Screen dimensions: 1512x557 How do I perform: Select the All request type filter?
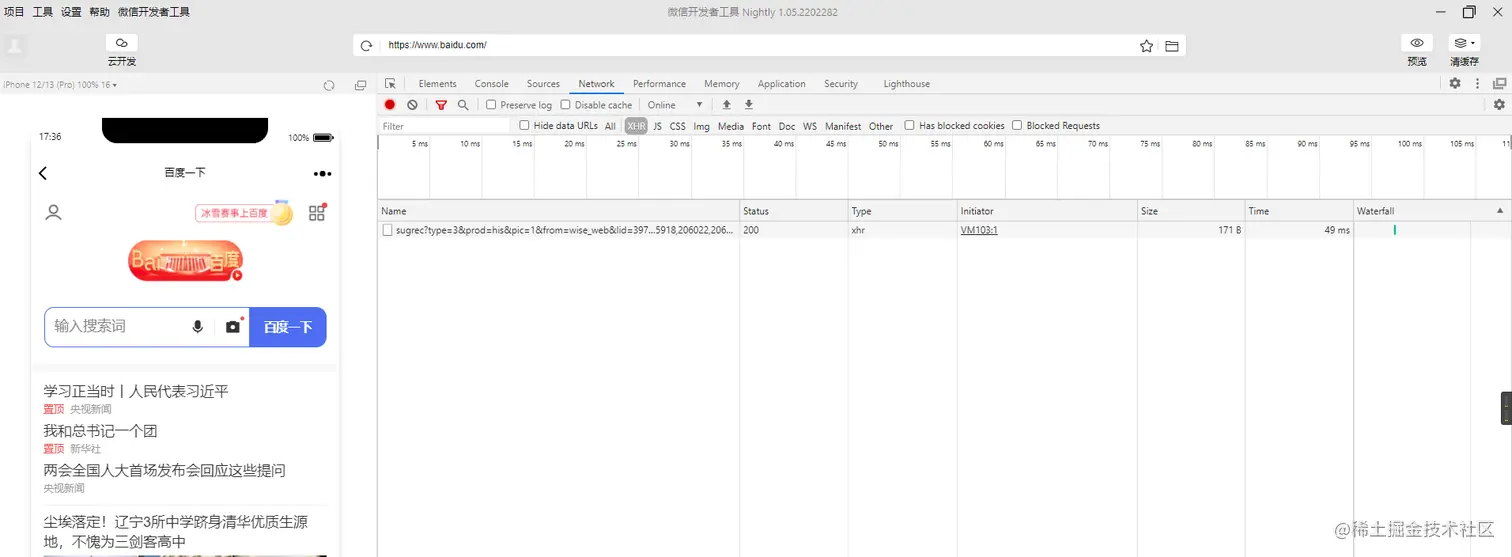click(610, 126)
